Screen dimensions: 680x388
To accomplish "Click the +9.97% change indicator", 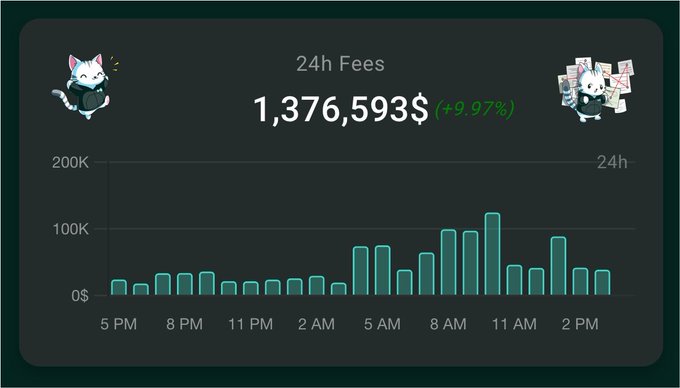I will tap(475, 109).
